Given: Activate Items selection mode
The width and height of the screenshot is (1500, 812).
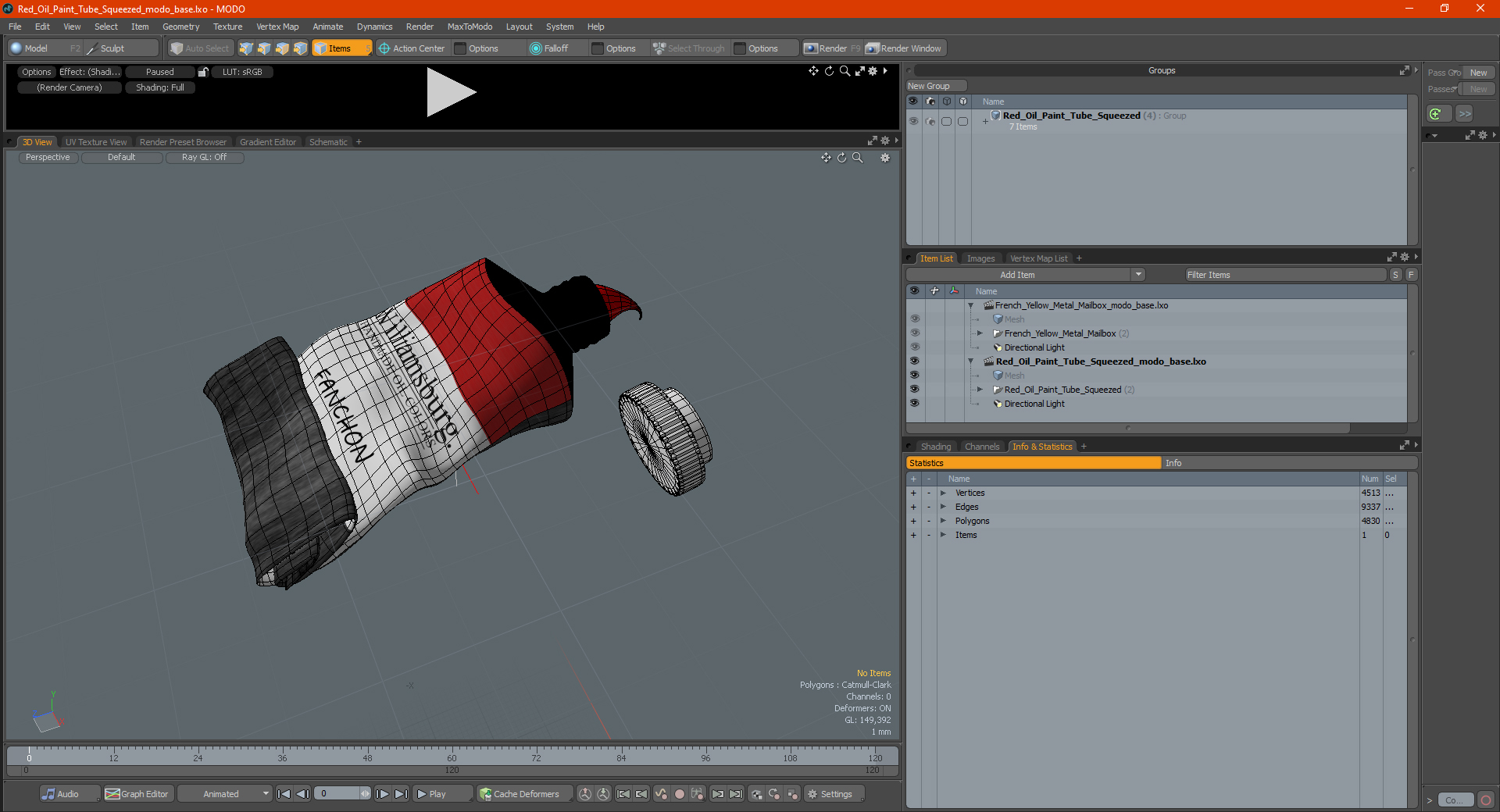Looking at the screenshot, I should pyautogui.click(x=341, y=48).
